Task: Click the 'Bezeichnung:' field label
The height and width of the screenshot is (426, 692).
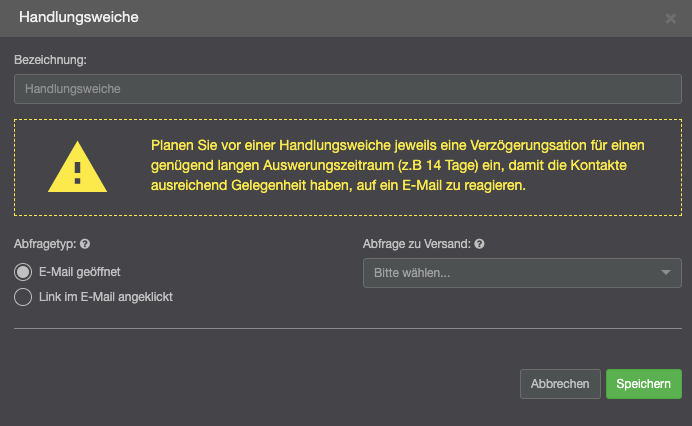Action: [x=50, y=60]
